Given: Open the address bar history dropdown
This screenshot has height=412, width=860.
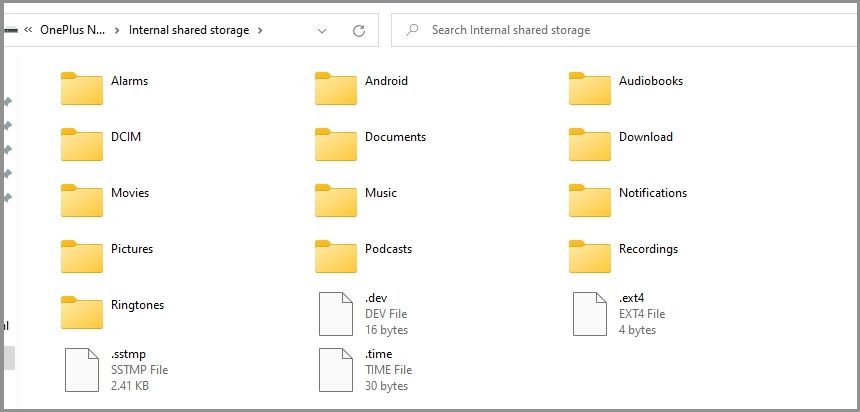Looking at the screenshot, I should click(x=322, y=31).
